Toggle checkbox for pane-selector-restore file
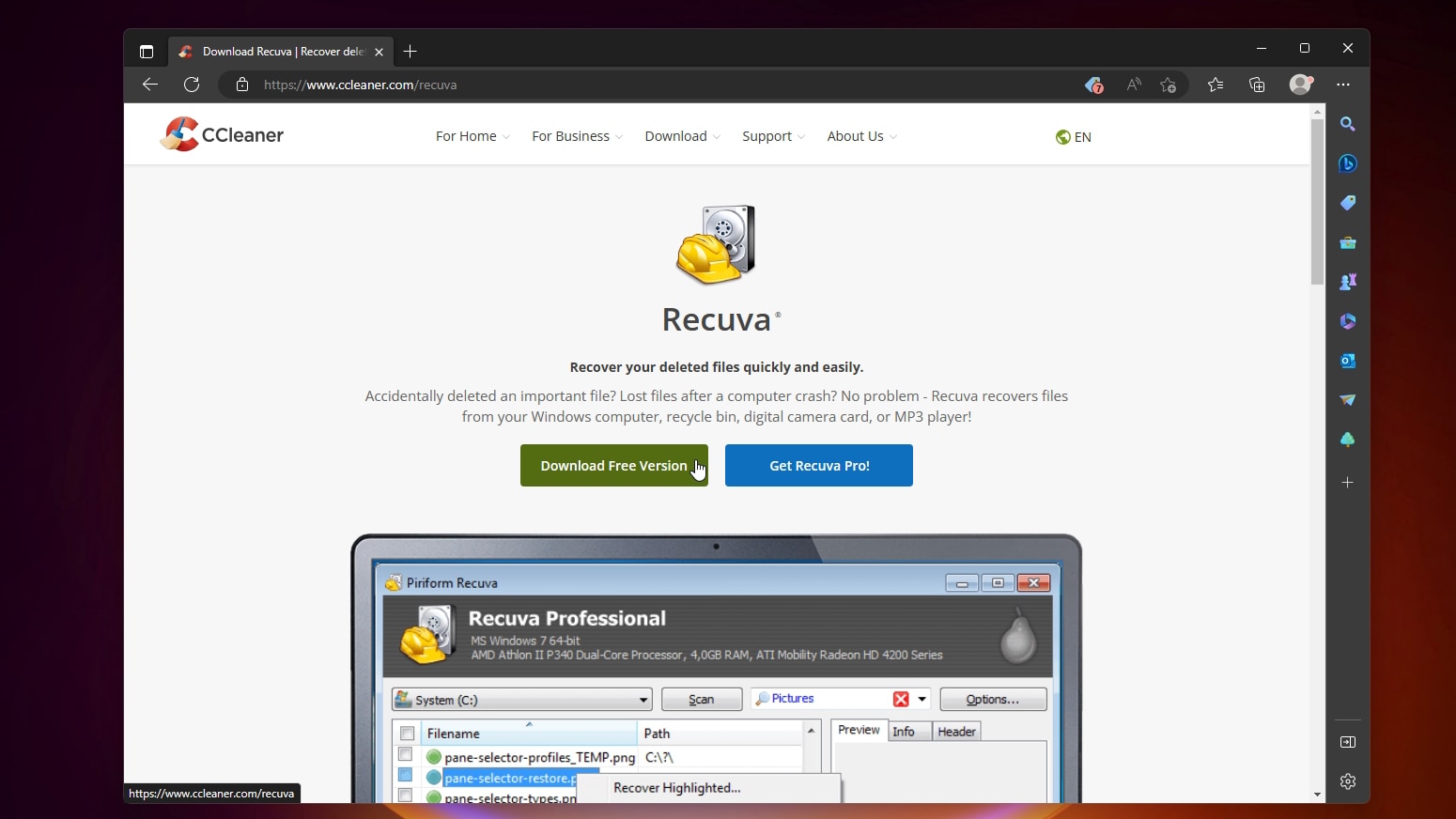 (406, 775)
